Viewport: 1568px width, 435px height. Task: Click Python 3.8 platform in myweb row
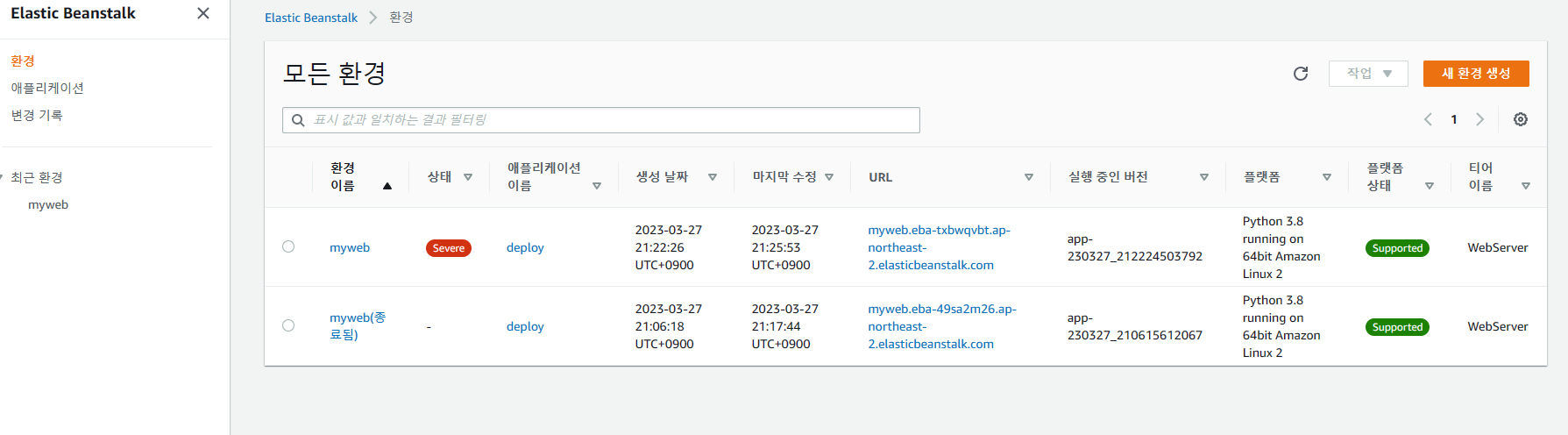pos(1281,247)
